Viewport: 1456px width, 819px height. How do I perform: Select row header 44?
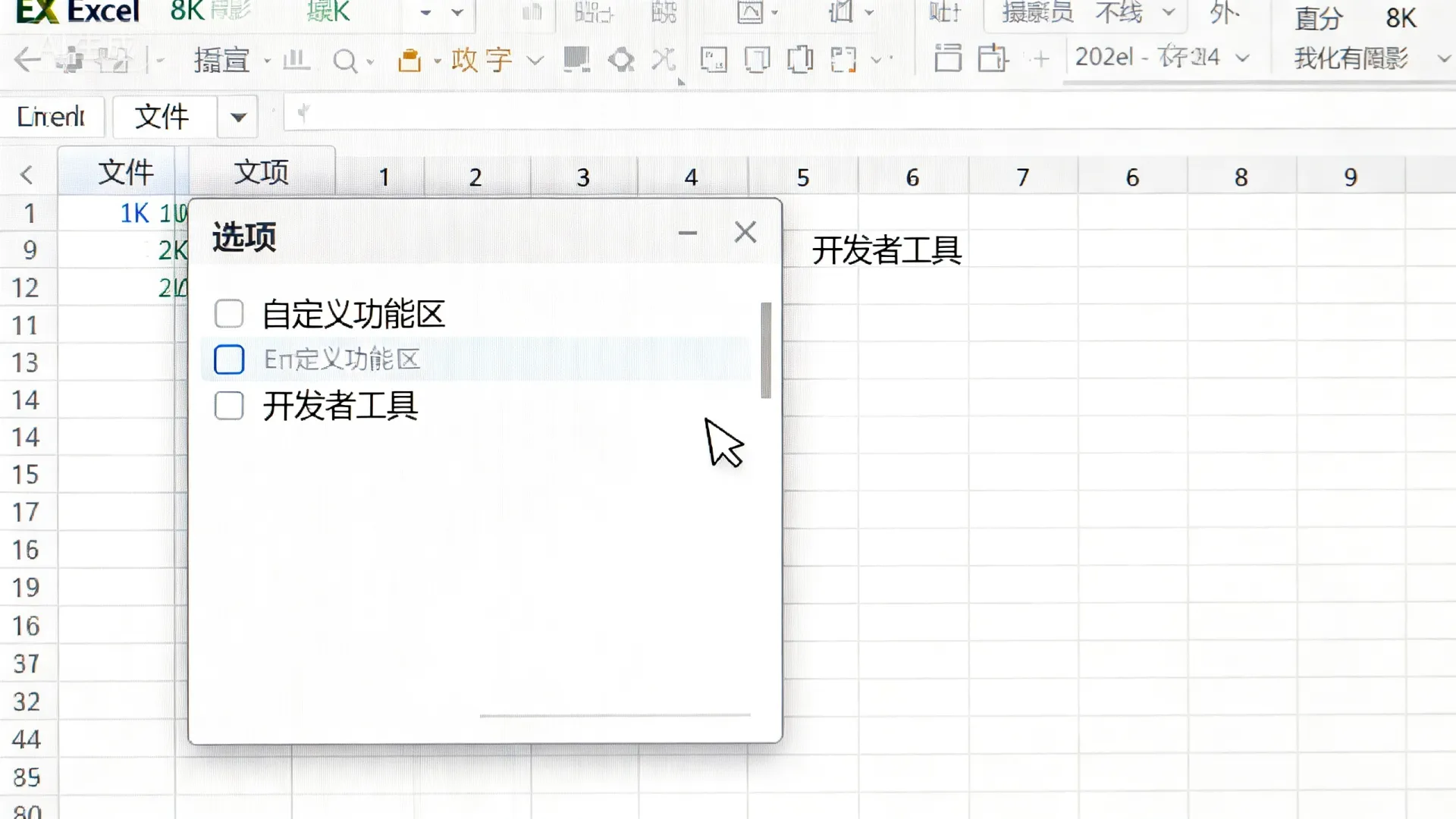(27, 739)
